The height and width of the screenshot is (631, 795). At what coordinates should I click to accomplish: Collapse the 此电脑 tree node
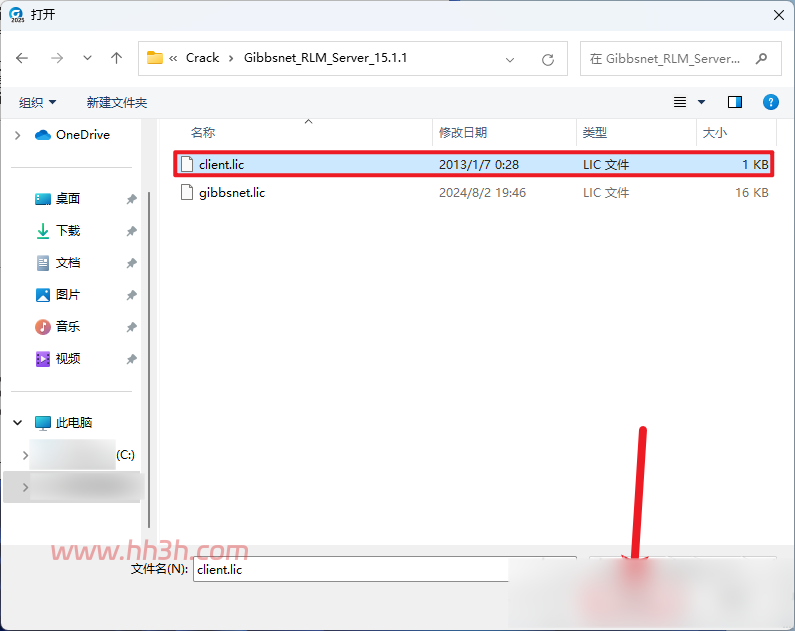tap(18, 422)
